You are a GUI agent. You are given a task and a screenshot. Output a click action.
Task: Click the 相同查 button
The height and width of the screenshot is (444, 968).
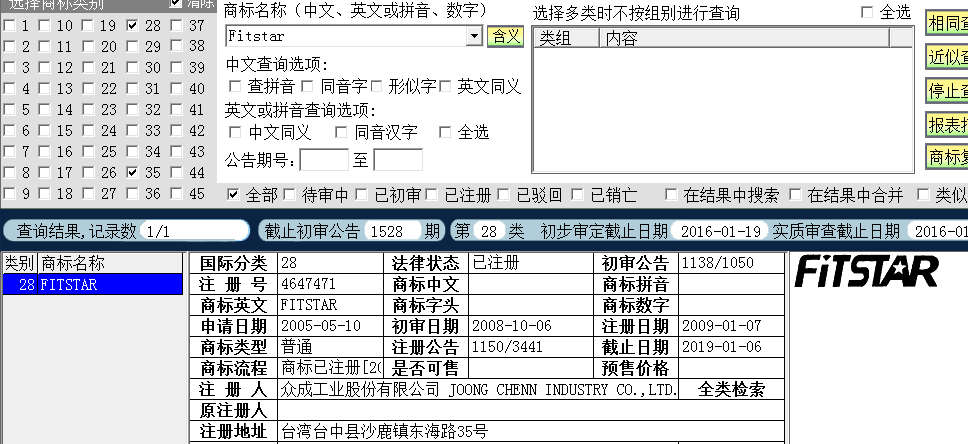[x=947, y=24]
